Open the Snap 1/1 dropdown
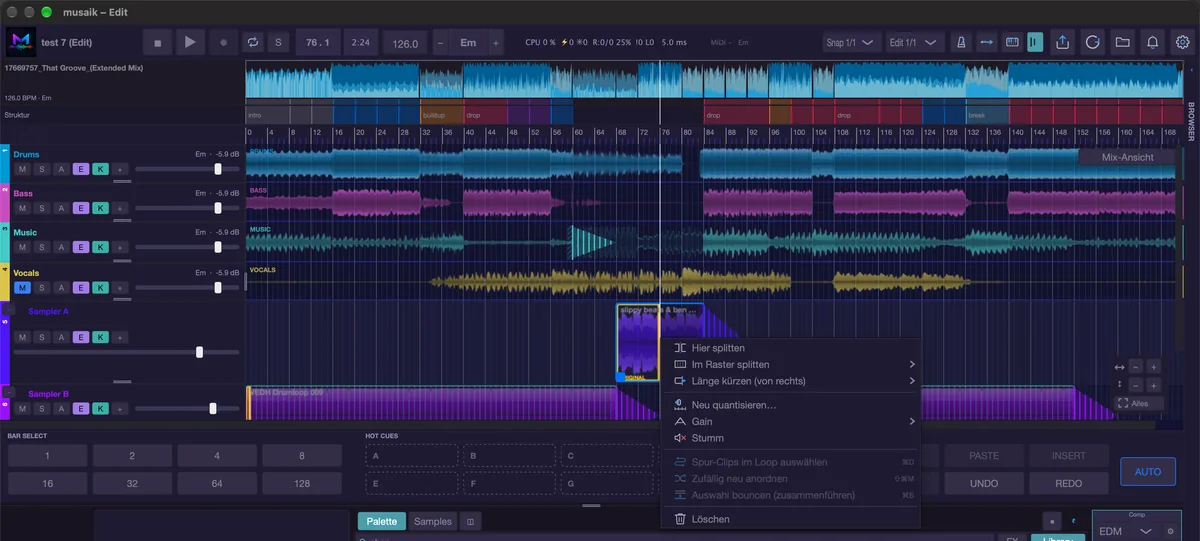Screen dimensions: 1200x541 tap(851, 43)
